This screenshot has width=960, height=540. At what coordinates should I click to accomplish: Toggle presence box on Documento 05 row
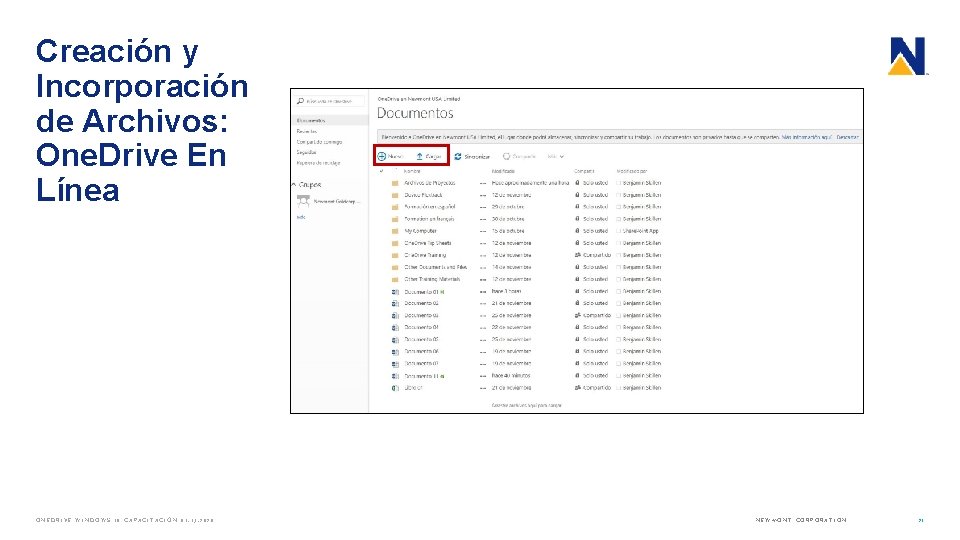pos(619,340)
